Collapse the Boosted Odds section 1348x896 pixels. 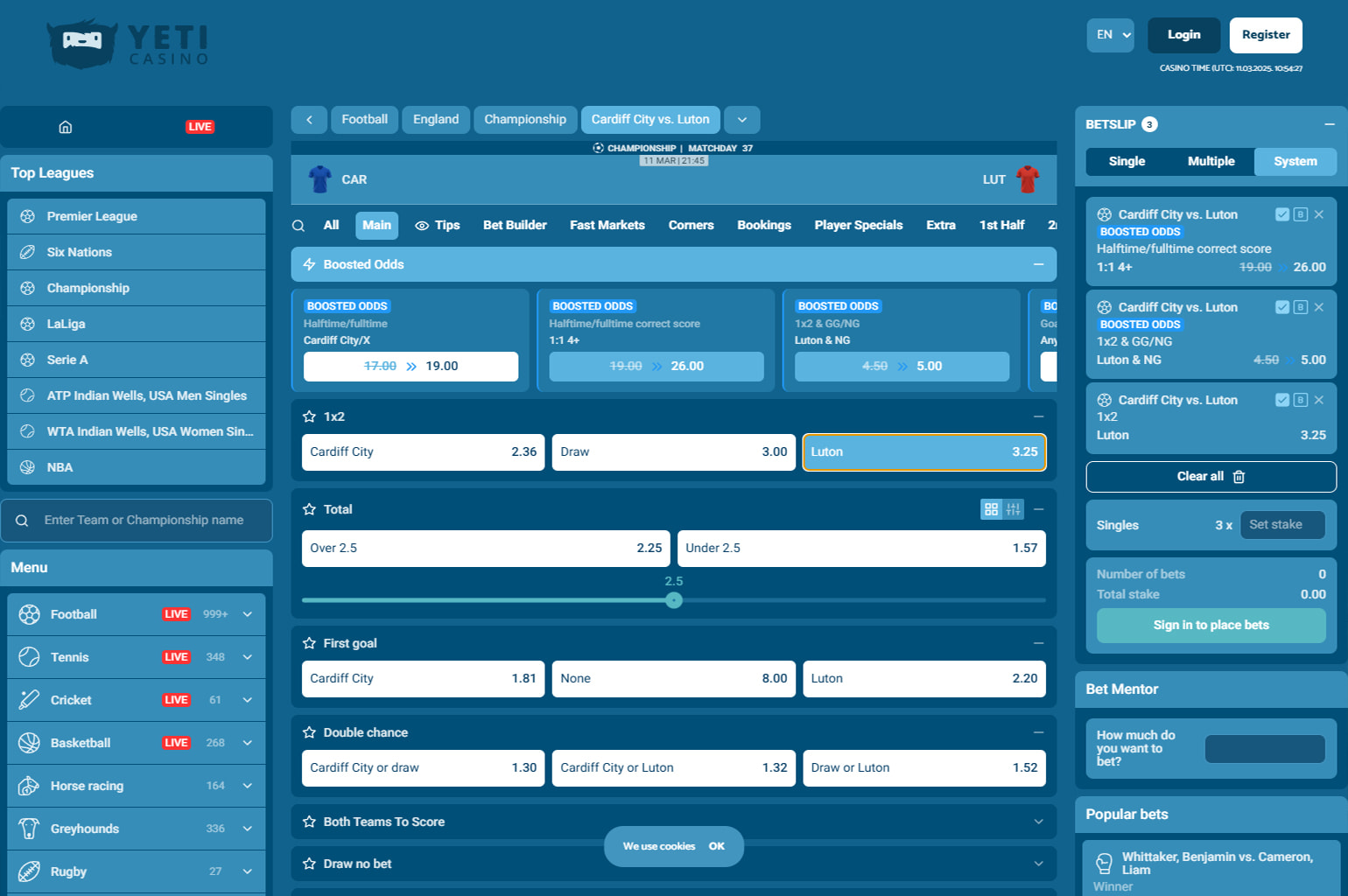(x=1039, y=264)
